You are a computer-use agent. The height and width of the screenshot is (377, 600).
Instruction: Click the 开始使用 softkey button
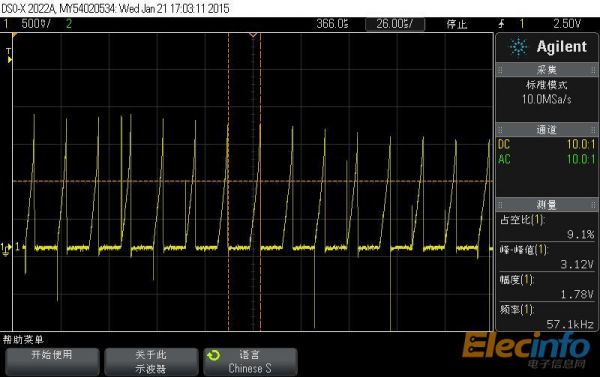pos(52,362)
